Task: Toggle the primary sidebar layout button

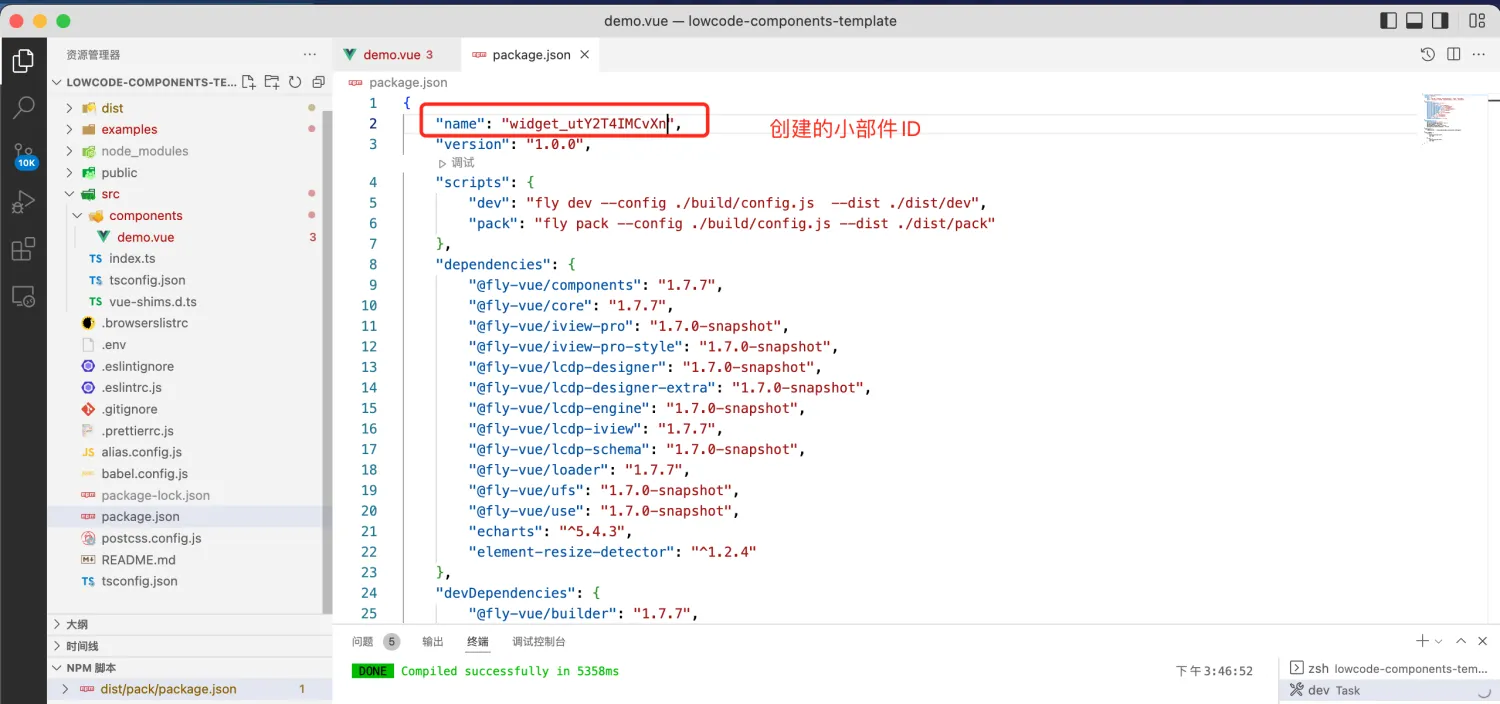Action: 1388,21
